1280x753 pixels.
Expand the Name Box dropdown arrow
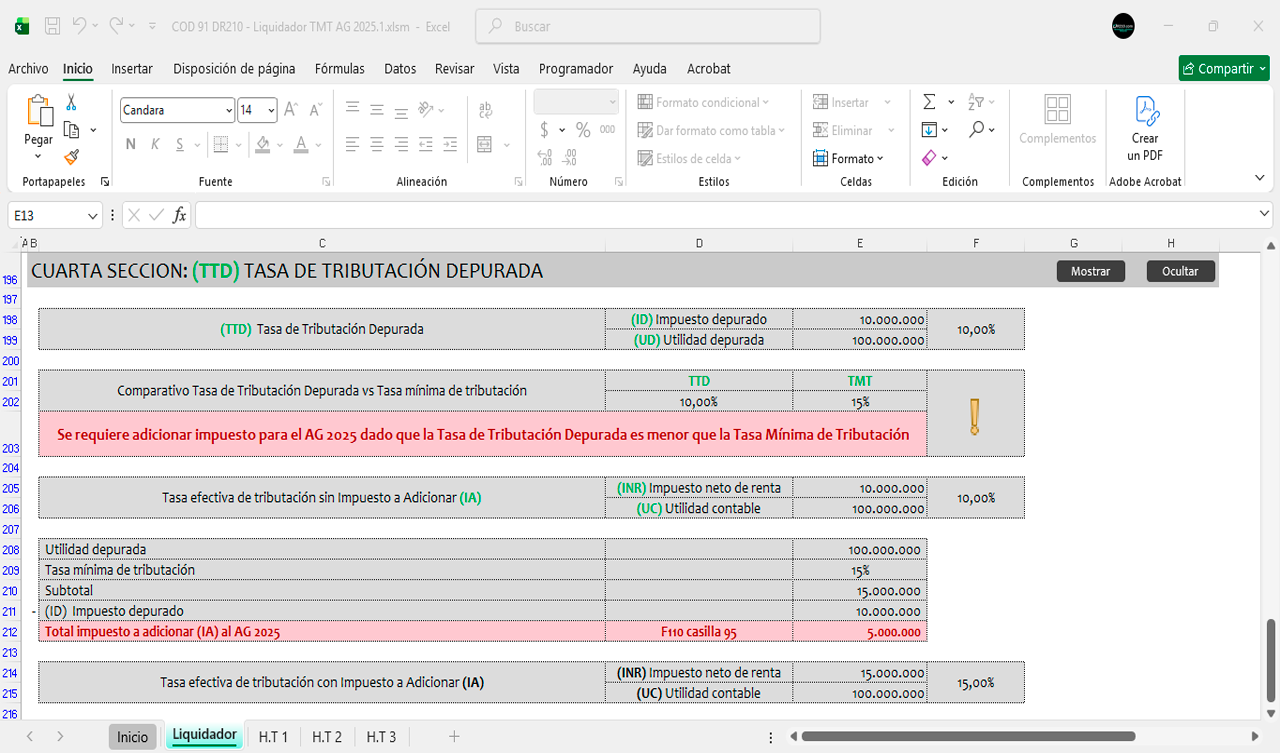click(93, 215)
